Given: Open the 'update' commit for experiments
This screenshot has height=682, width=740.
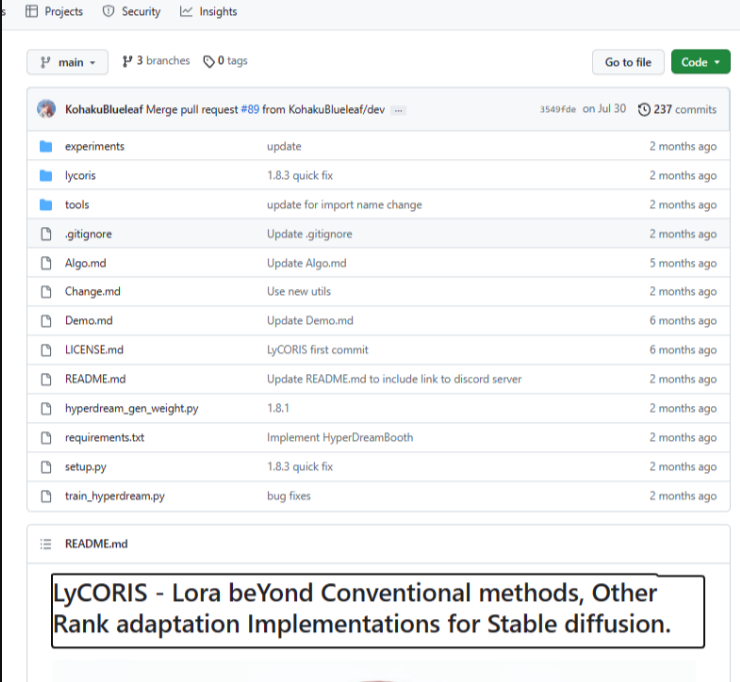Looking at the screenshot, I should 284,146.
